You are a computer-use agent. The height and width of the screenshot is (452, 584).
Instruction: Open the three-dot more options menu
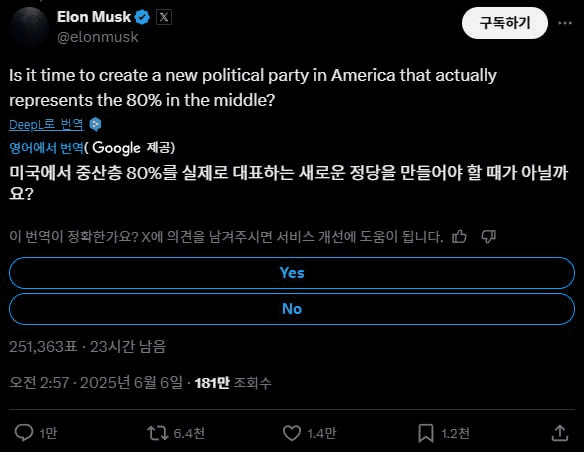point(565,23)
